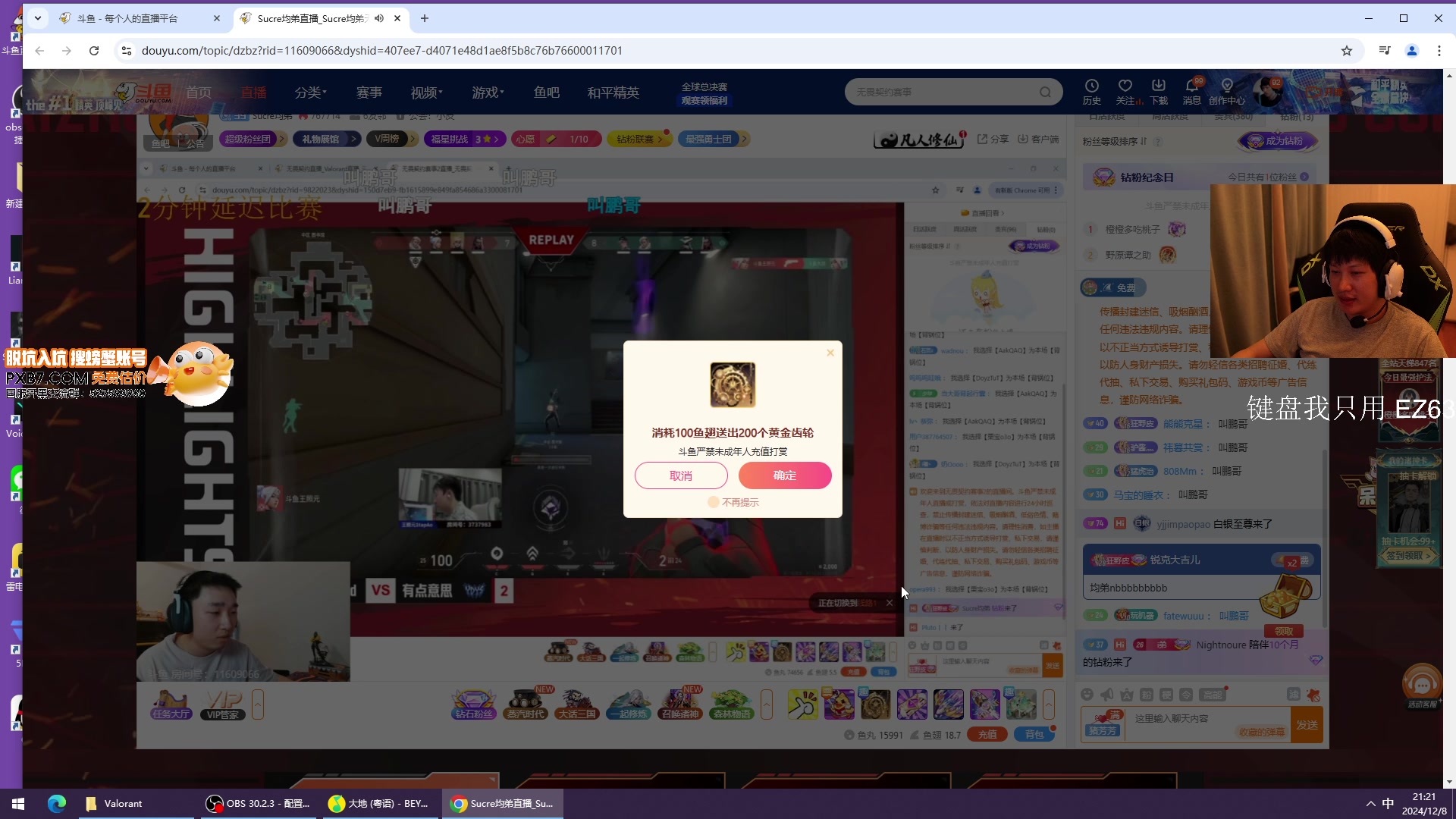Close the gift confirmation popup
This screenshot has height=819, width=1456.
click(830, 353)
